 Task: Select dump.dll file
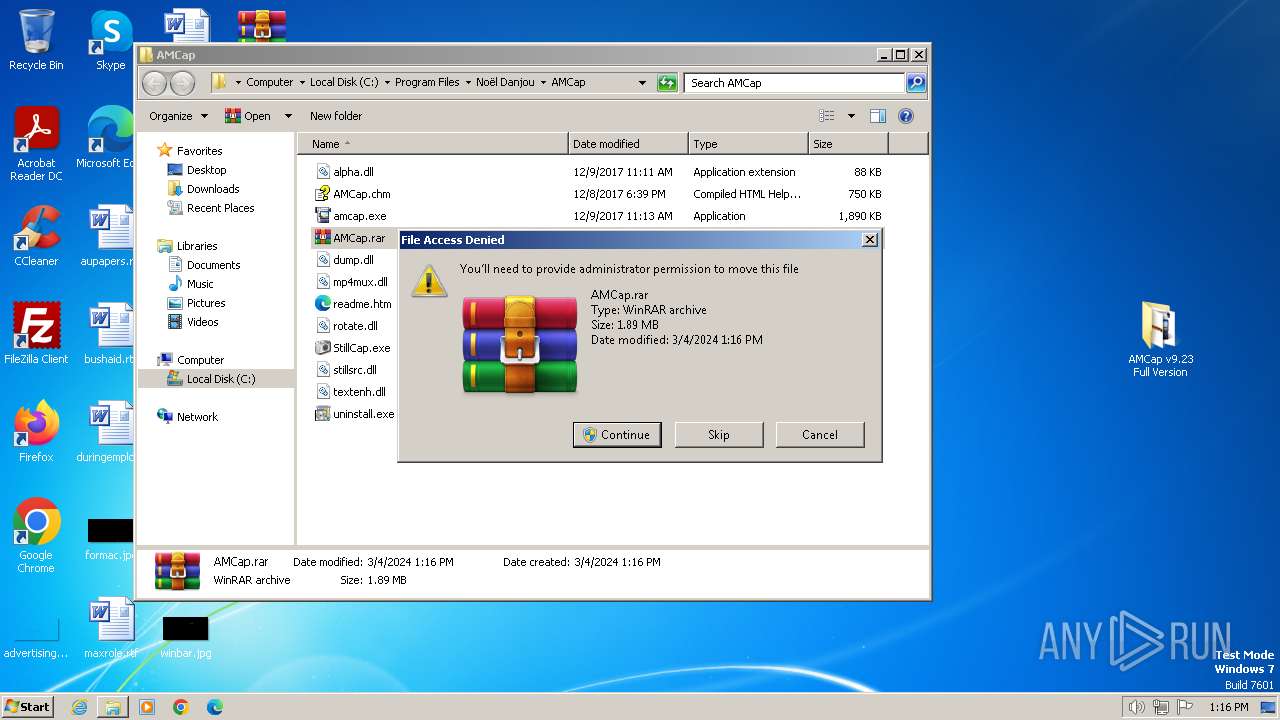[353, 260]
